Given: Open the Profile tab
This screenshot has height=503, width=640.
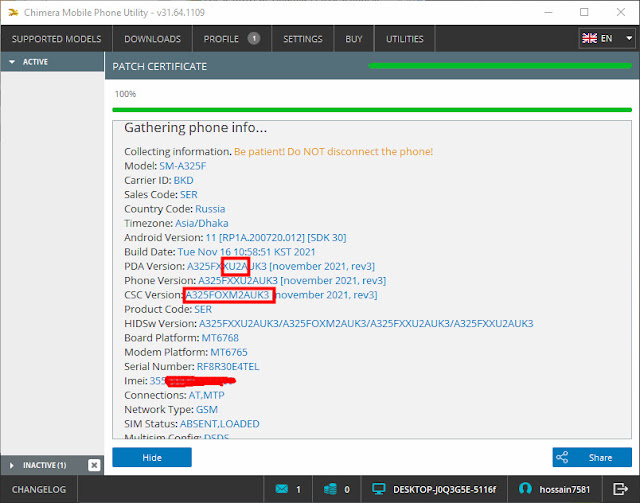Looking at the screenshot, I should click(x=231, y=39).
